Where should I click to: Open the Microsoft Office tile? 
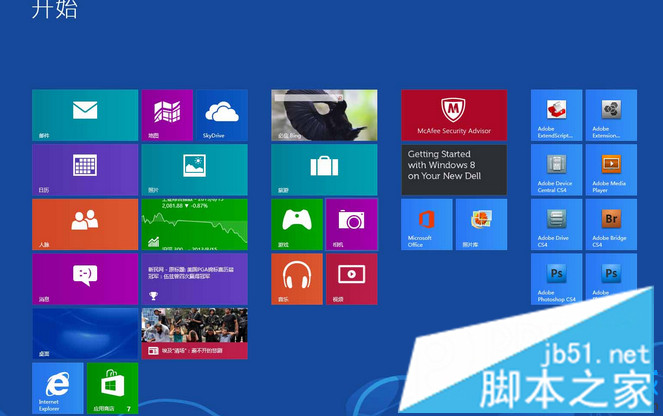pyautogui.click(x=426, y=224)
